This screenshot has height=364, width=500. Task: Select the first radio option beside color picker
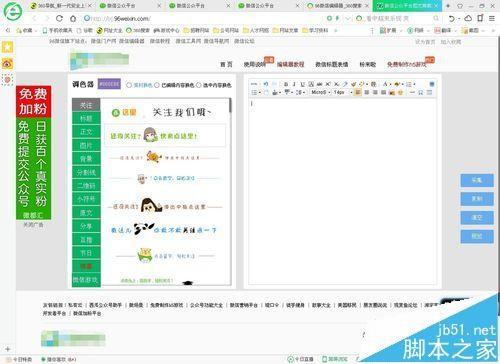click(129, 85)
